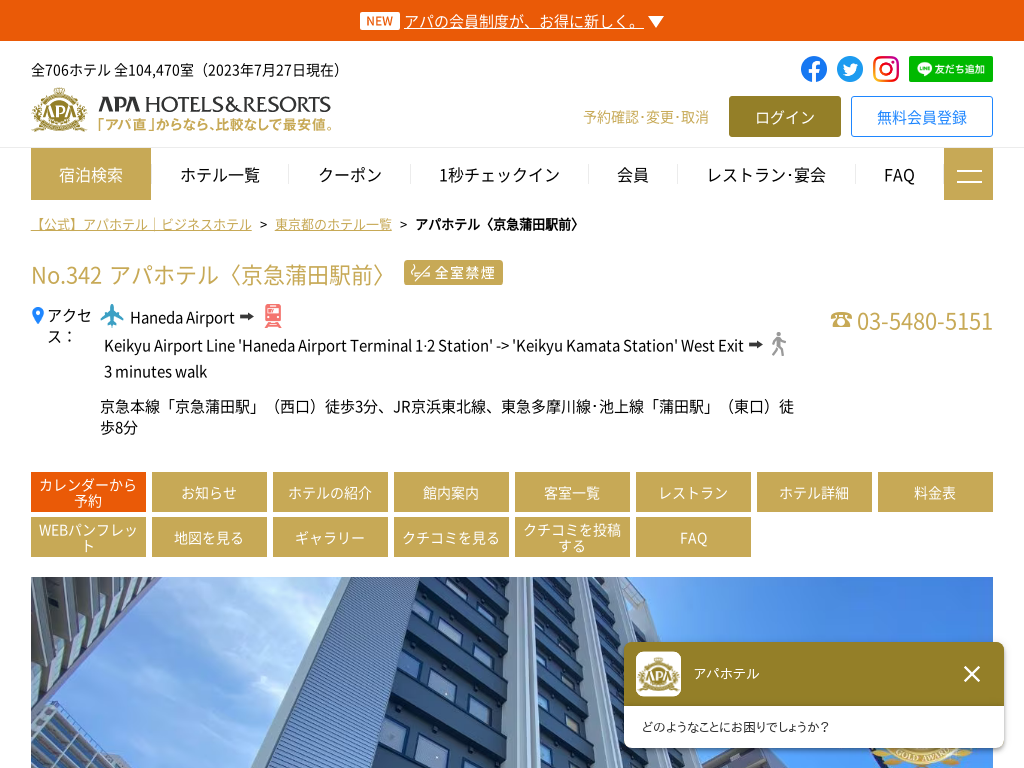Open the APA Facebook page icon
The image size is (1024, 768).
tap(814, 69)
